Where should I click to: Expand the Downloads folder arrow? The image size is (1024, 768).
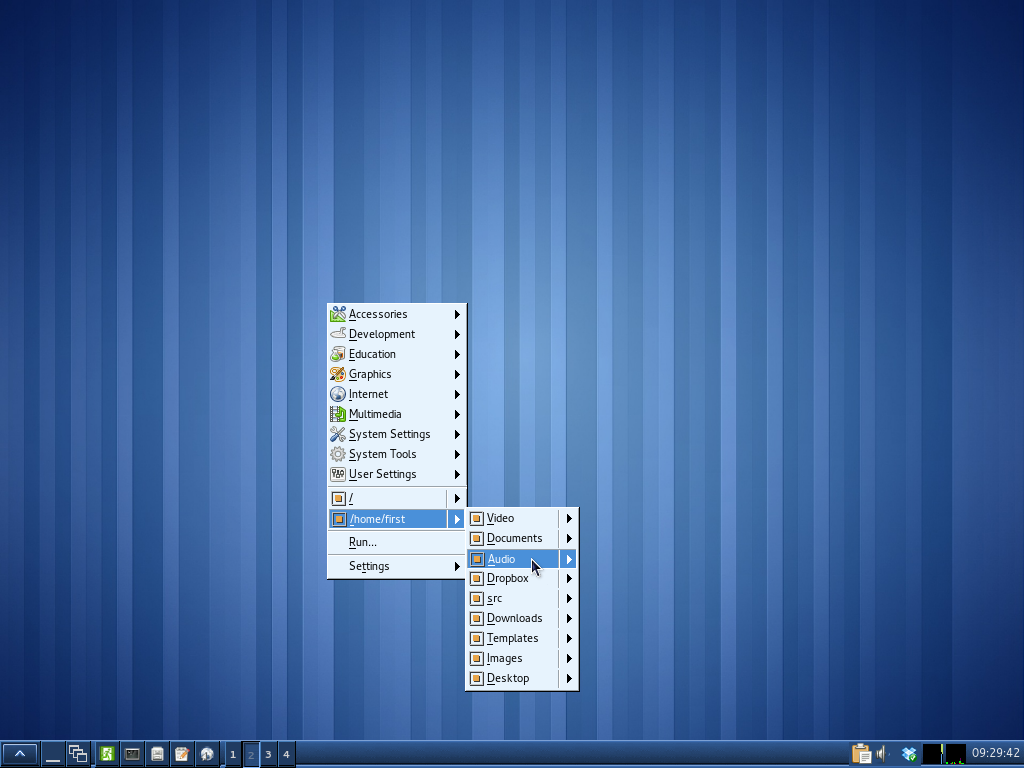coord(569,618)
